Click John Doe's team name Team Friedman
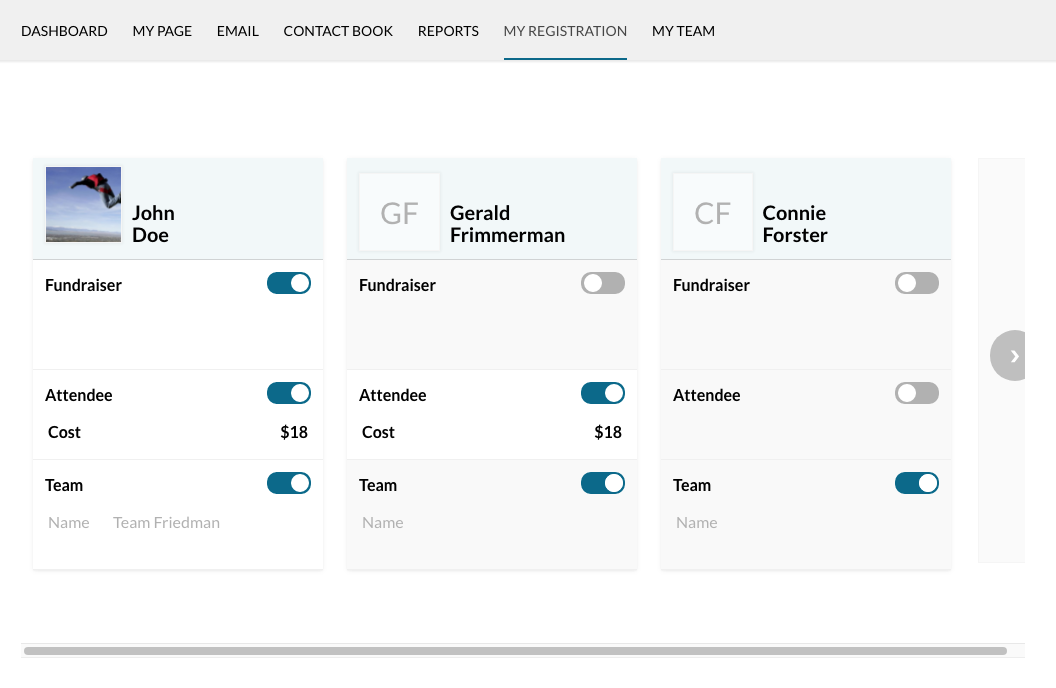The image size is (1056, 688). 166,523
